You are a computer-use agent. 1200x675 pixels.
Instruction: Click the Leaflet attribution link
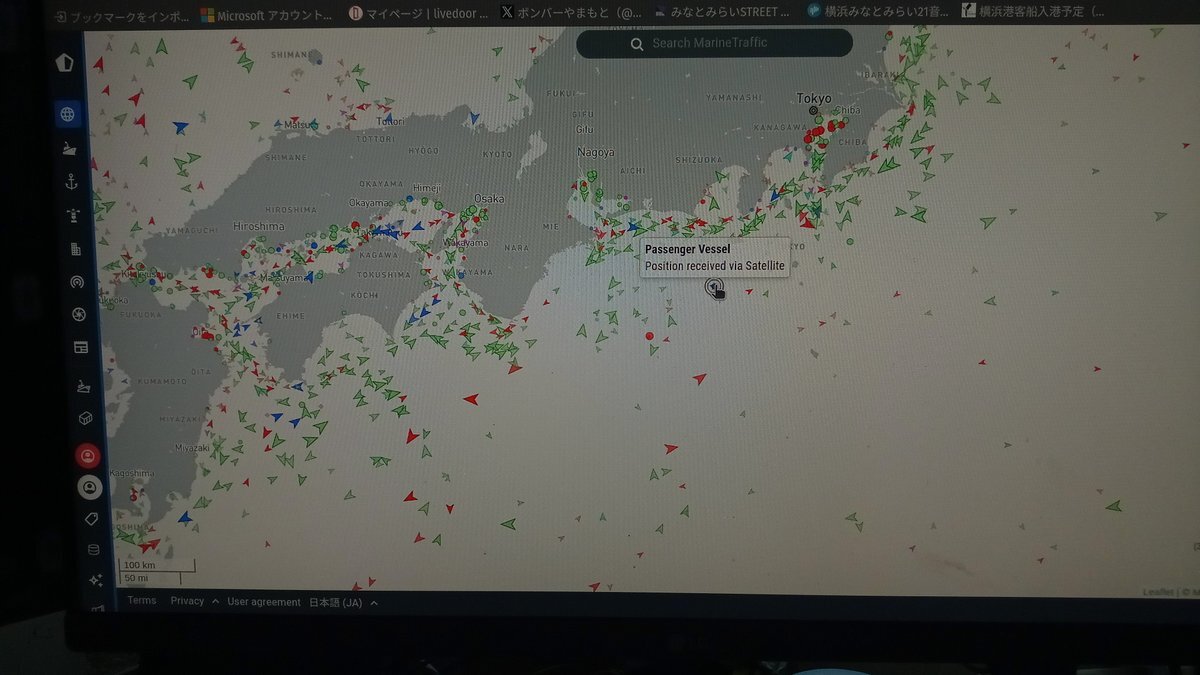(1158, 592)
